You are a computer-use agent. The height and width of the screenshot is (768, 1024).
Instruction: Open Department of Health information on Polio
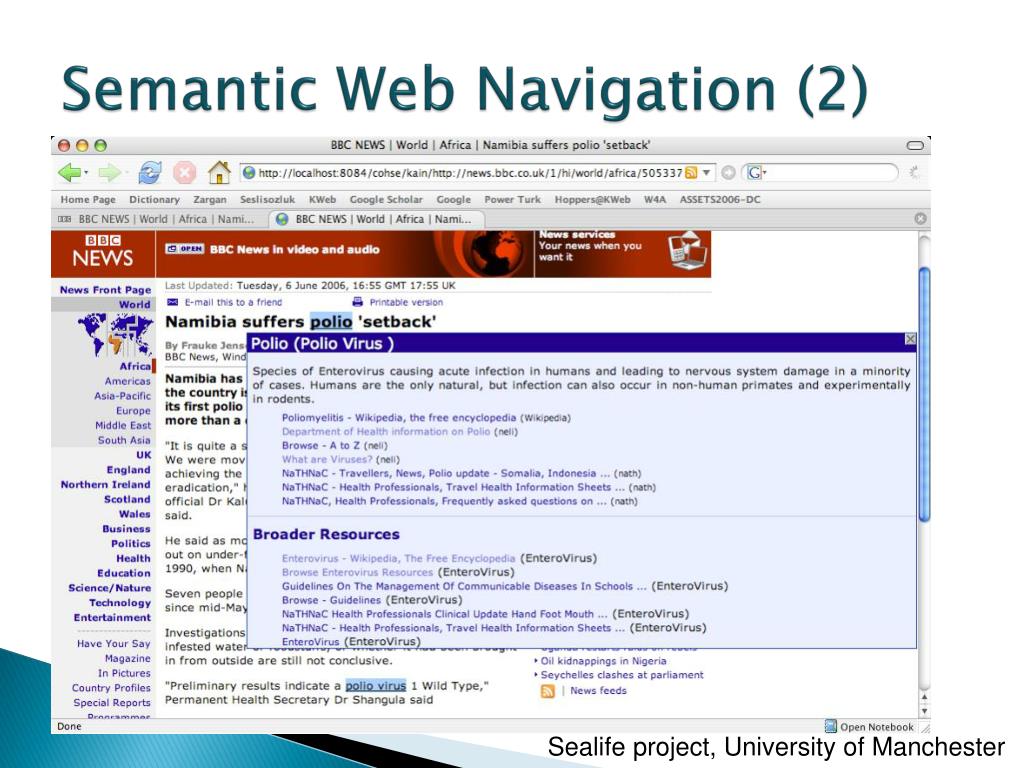pos(385,432)
